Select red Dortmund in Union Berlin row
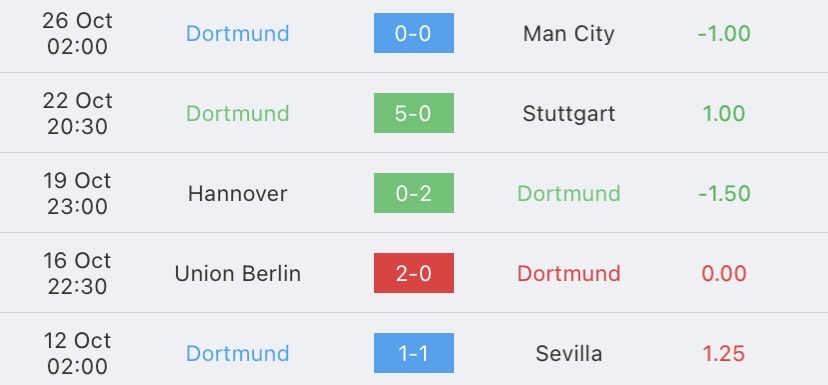Screen dimensions: 828x385 point(569,274)
